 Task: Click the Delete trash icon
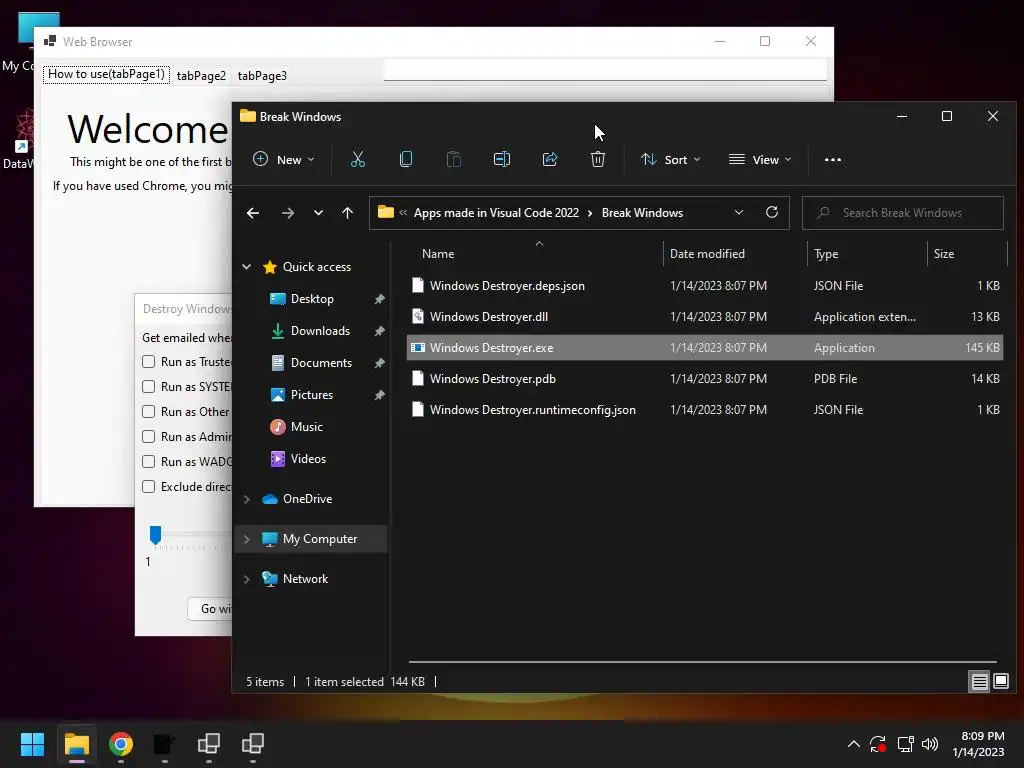tap(598, 159)
